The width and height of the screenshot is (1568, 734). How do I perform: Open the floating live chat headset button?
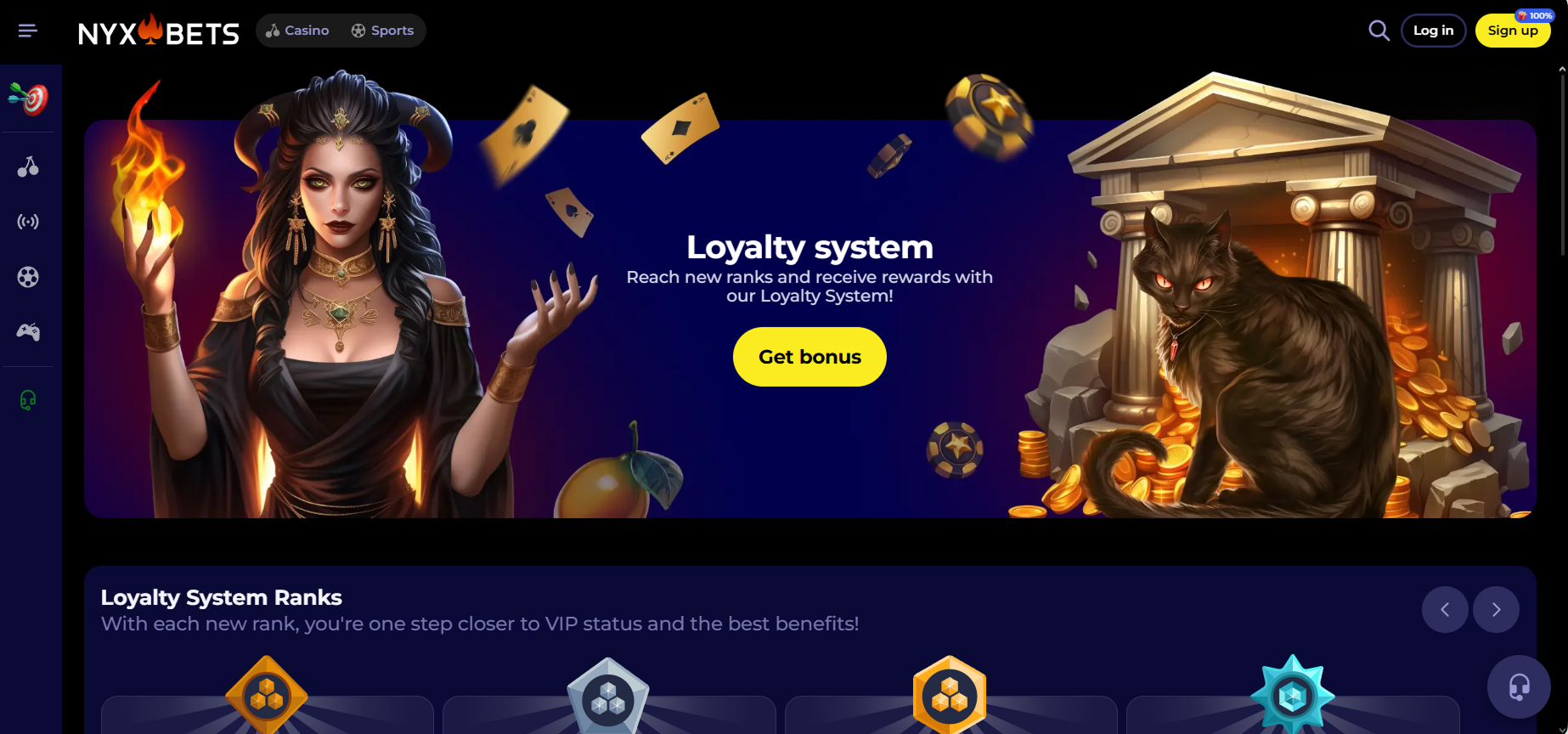point(1519,686)
